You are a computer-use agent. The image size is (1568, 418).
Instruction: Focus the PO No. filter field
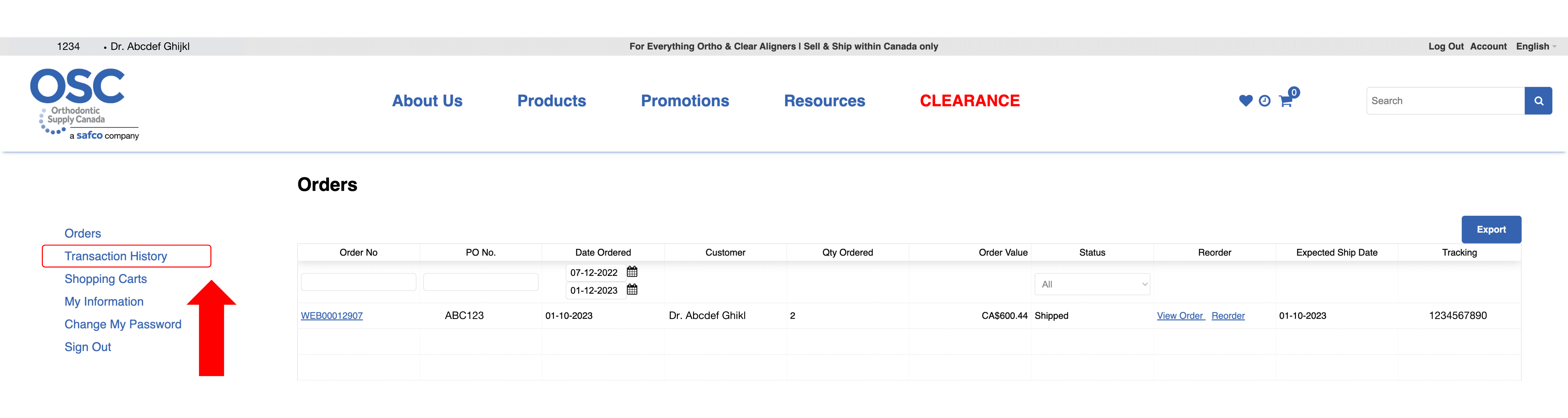point(480,282)
